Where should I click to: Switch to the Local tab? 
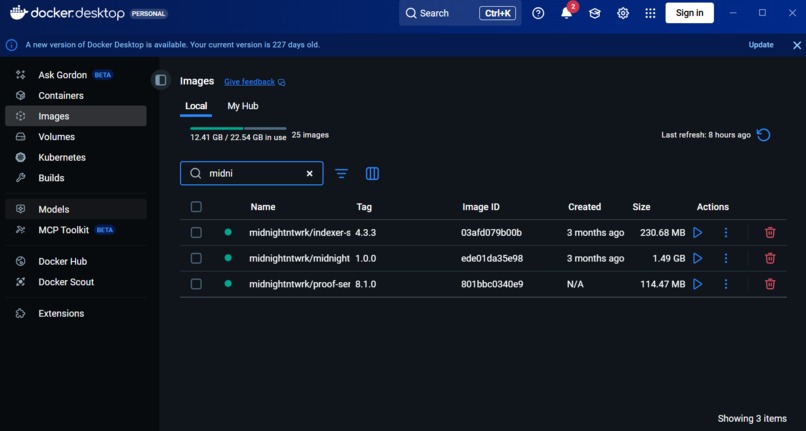[196, 106]
